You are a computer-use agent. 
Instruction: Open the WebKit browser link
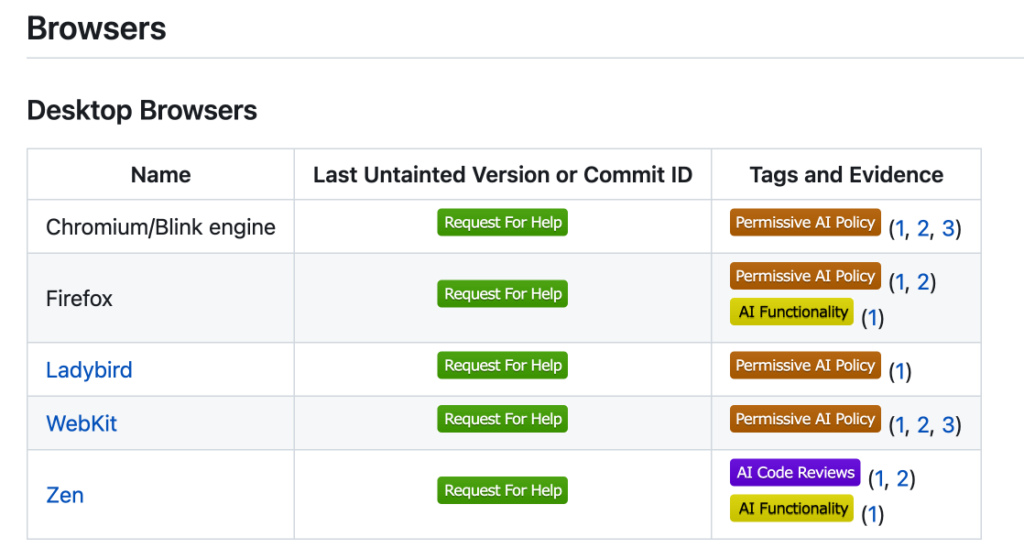(81, 423)
